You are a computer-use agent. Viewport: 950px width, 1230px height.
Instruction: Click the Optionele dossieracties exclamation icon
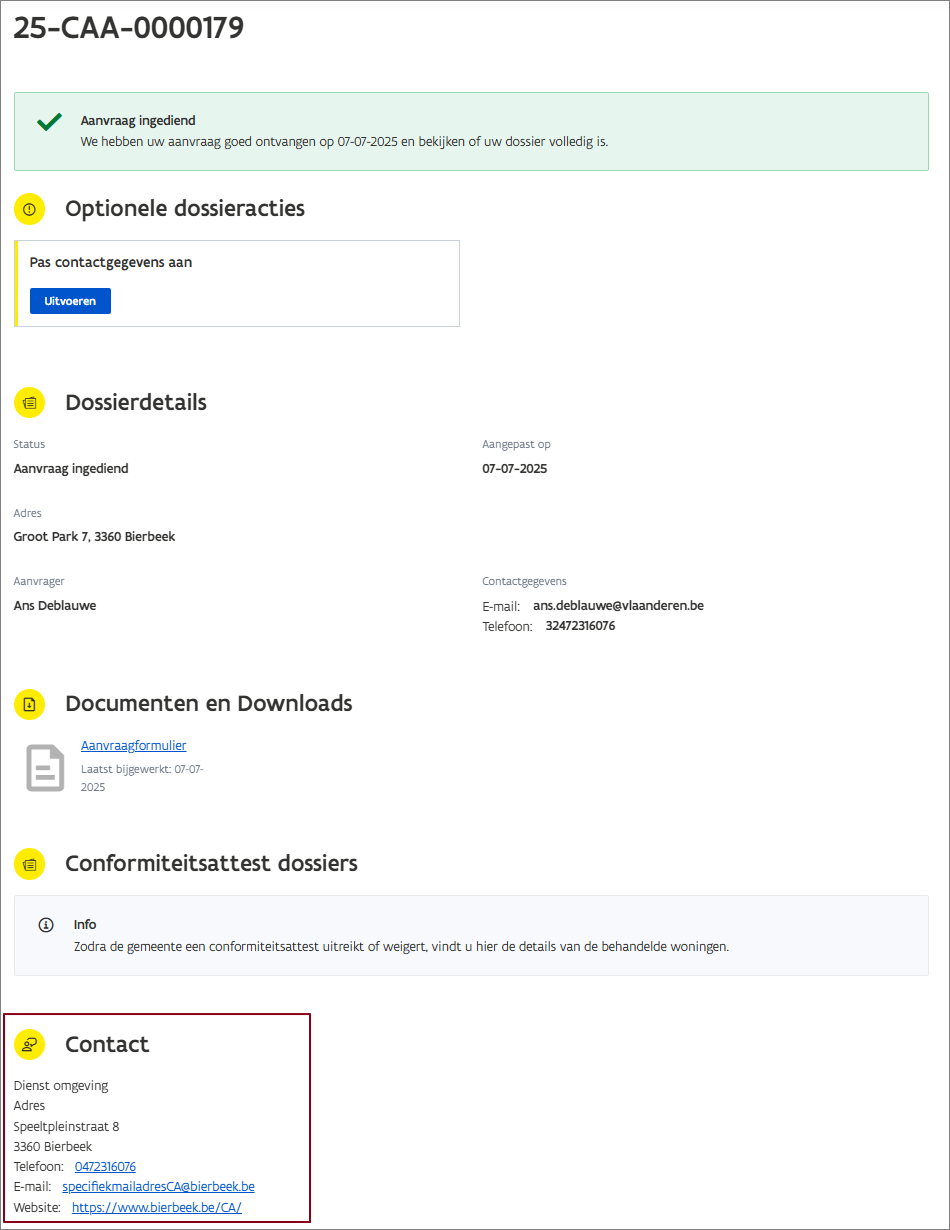pyautogui.click(x=30, y=209)
